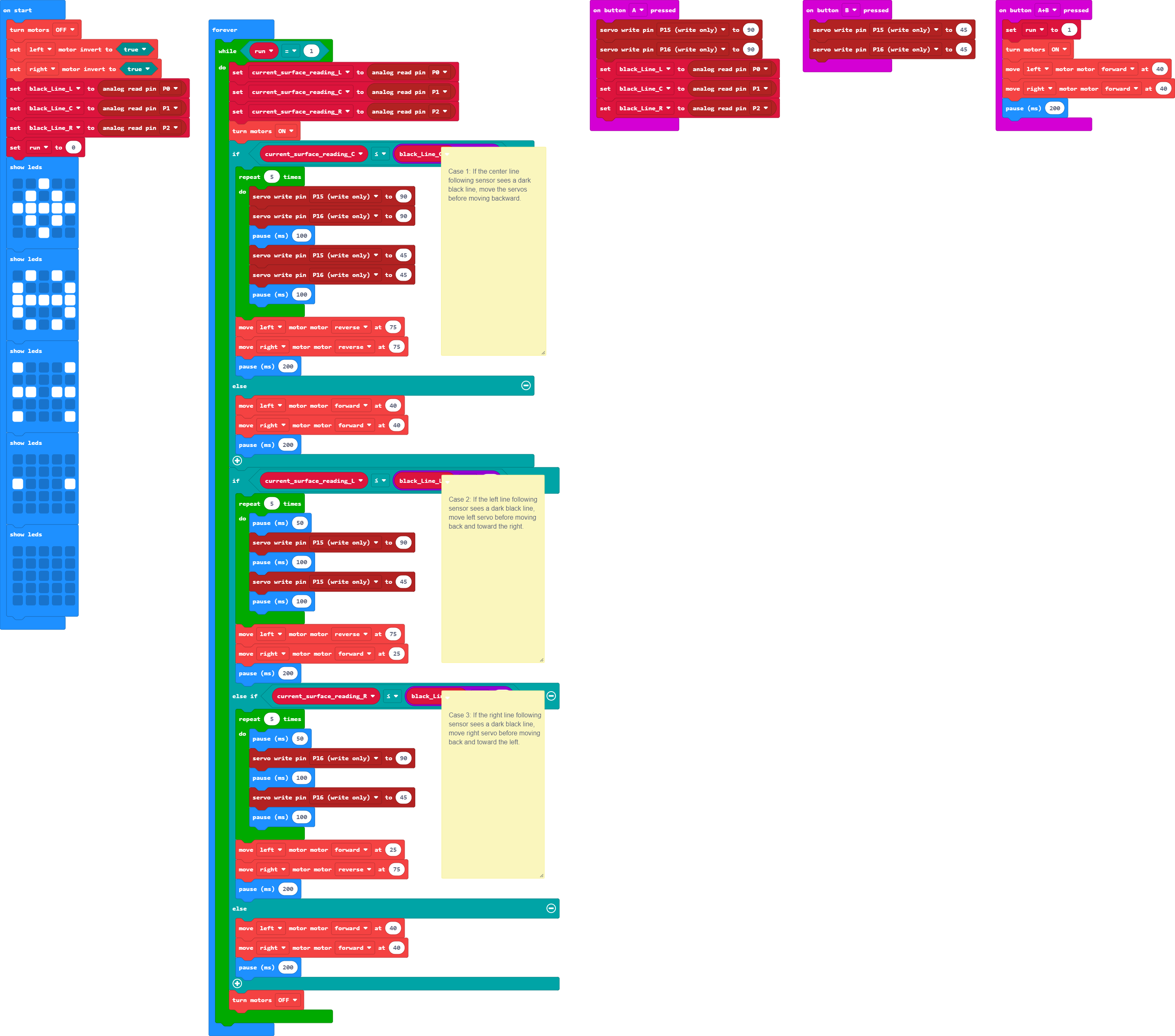The height and width of the screenshot is (1036, 1175).
Task: Click the 'on button A+B pressed' event block
Action: (x=1040, y=10)
